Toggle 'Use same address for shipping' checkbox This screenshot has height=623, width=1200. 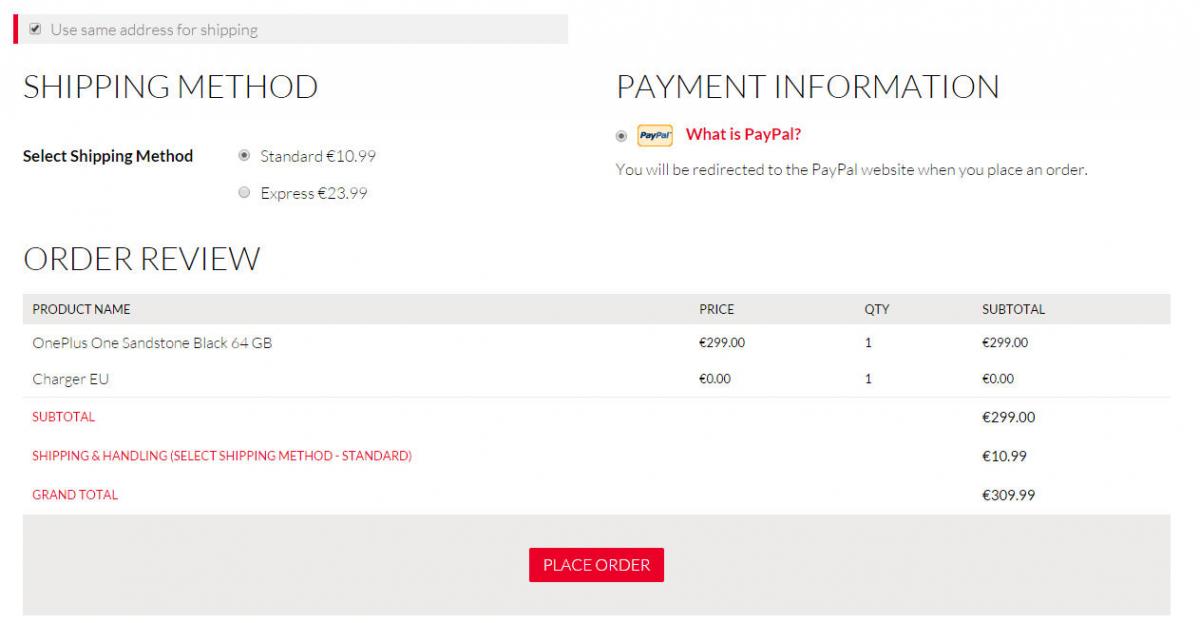(x=35, y=29)
